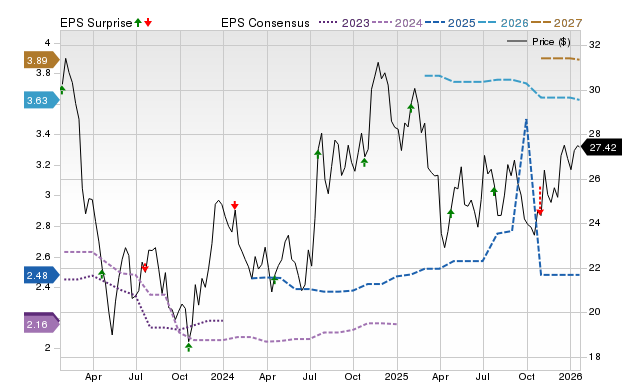
Task: Select the green surprise arrow at the October 2023 price low
Action: pyautogui.click(x=189, y=347)
